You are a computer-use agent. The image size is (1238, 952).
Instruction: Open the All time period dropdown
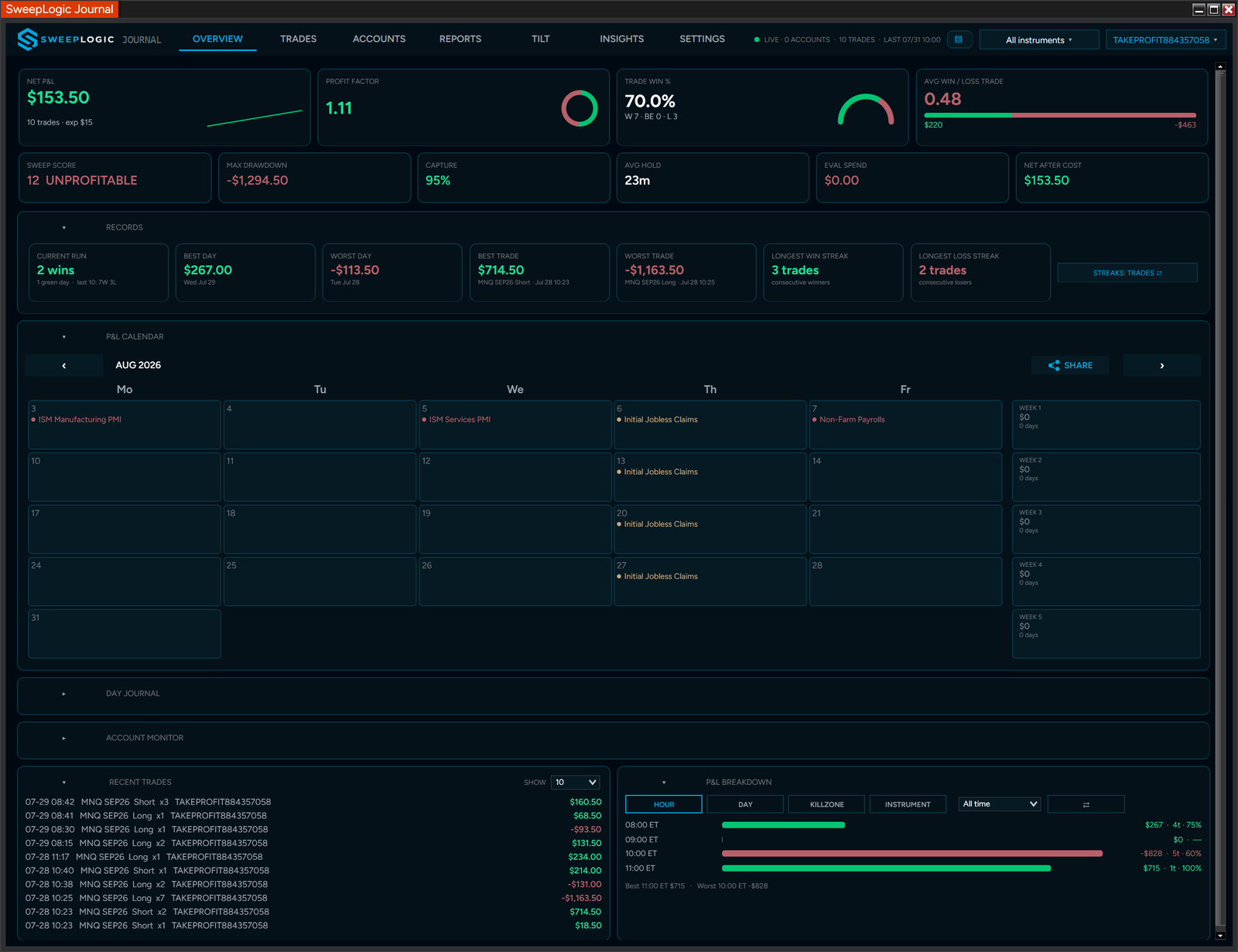coord(1000,804)
